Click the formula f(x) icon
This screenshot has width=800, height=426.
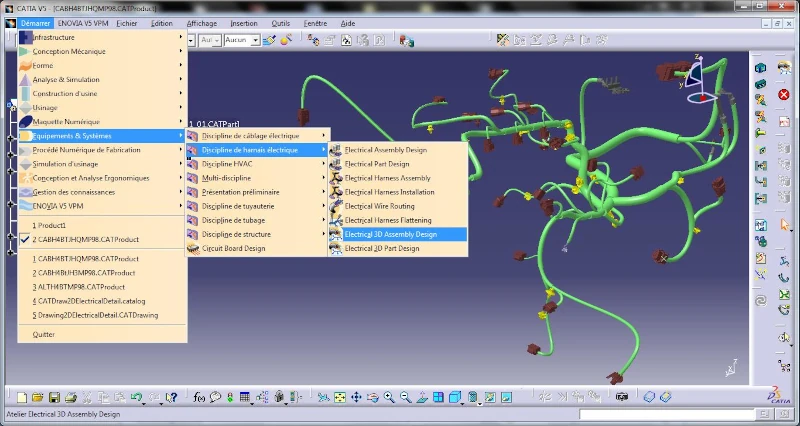tap(199, 397)
